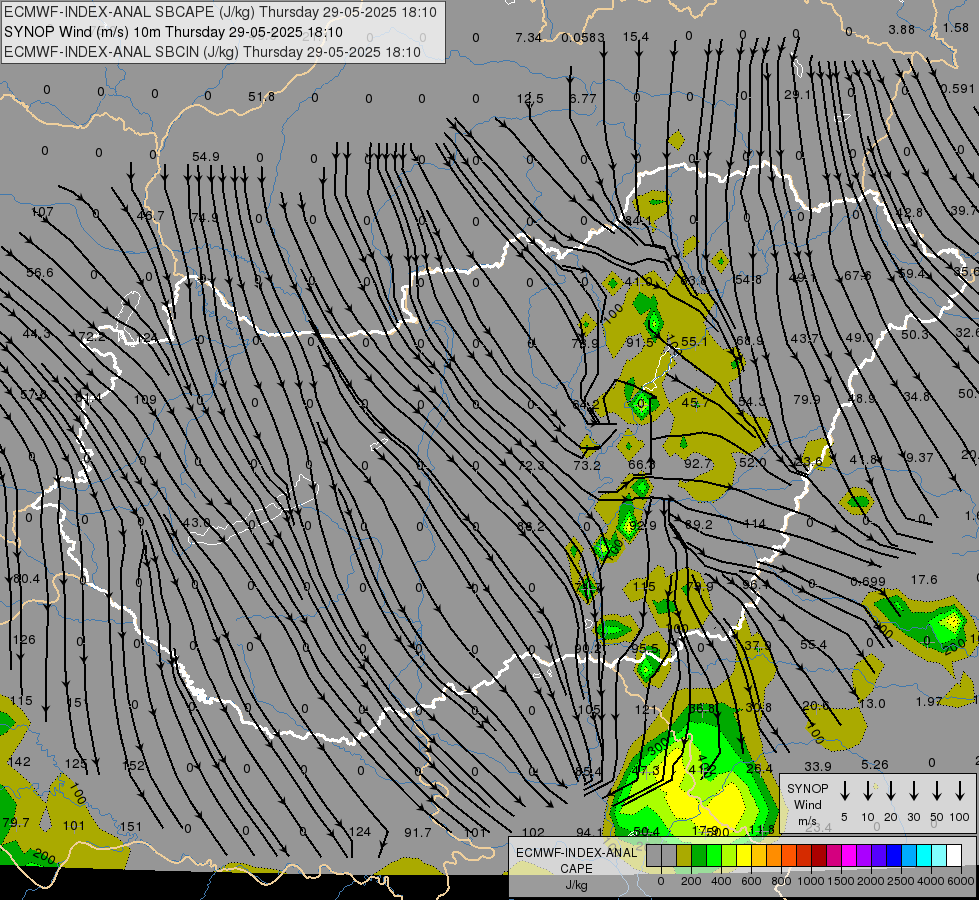Click the 600 tick label on scale

[x=751, y=881]
